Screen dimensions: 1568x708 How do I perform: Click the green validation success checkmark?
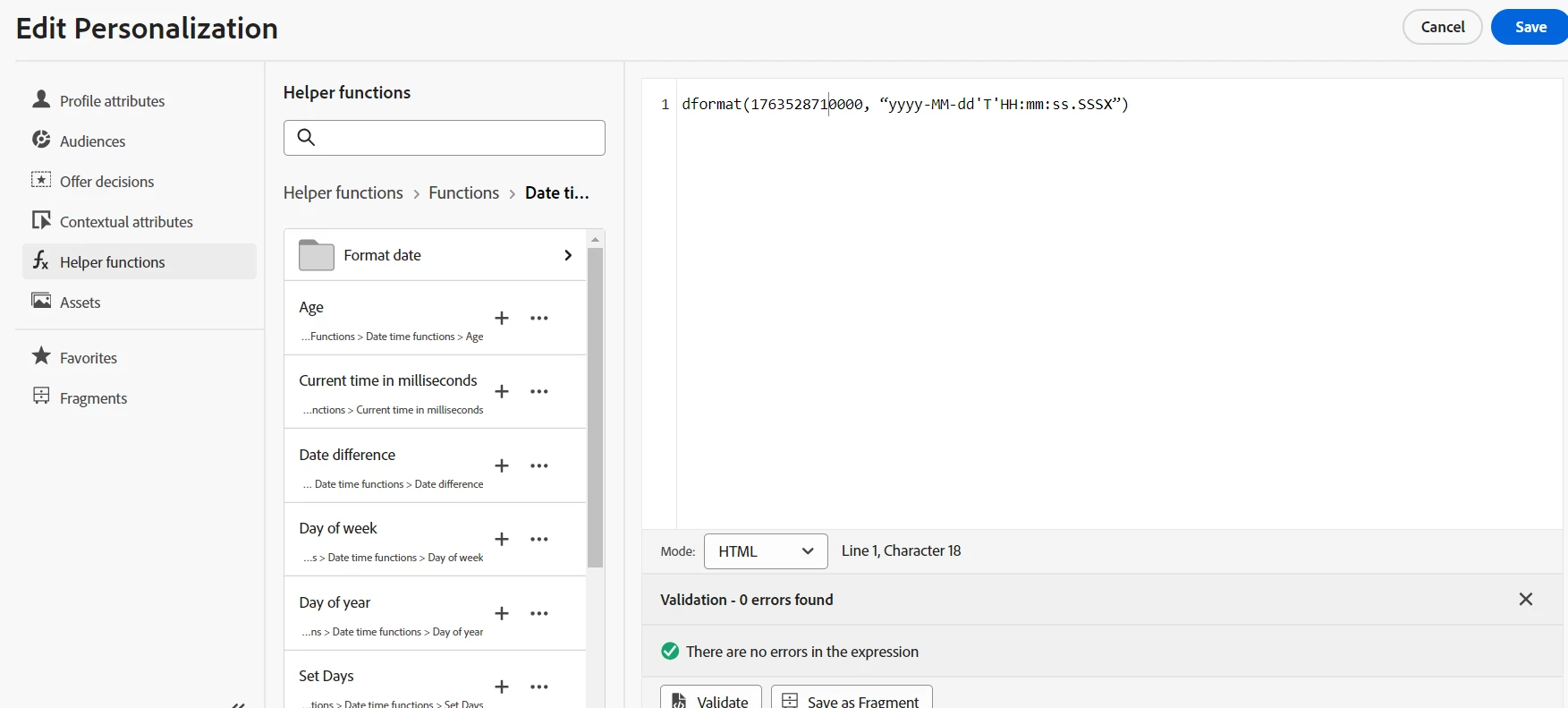pyautogui.click(x=670, y=652)
